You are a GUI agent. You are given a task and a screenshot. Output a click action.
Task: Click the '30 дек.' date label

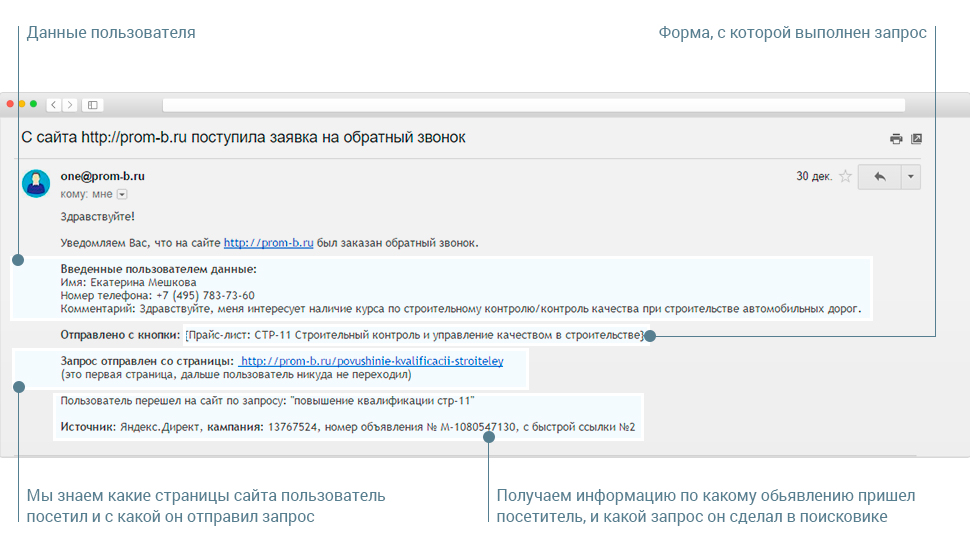[814, 176]
